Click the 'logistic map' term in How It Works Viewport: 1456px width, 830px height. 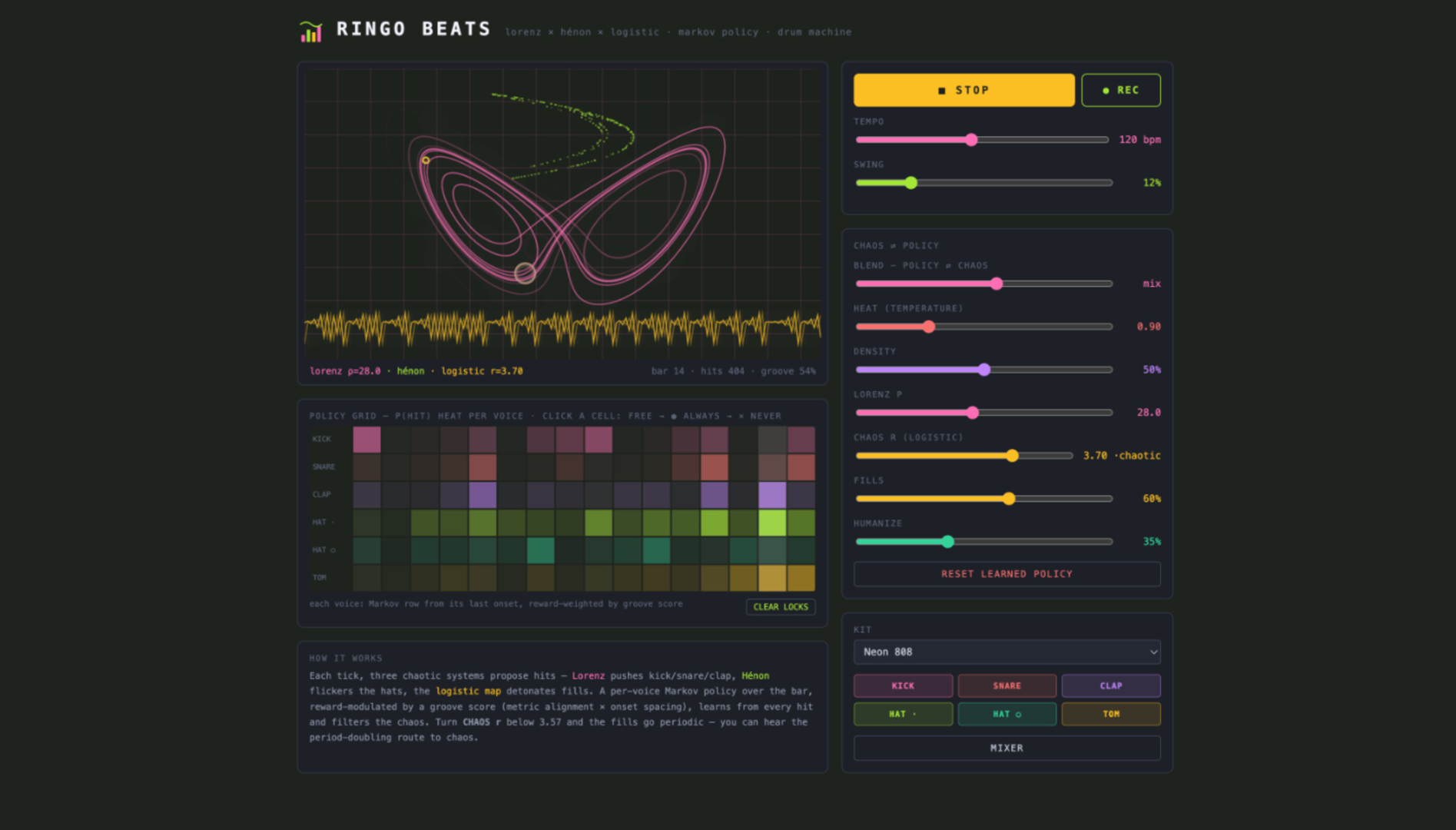[468, 692]
